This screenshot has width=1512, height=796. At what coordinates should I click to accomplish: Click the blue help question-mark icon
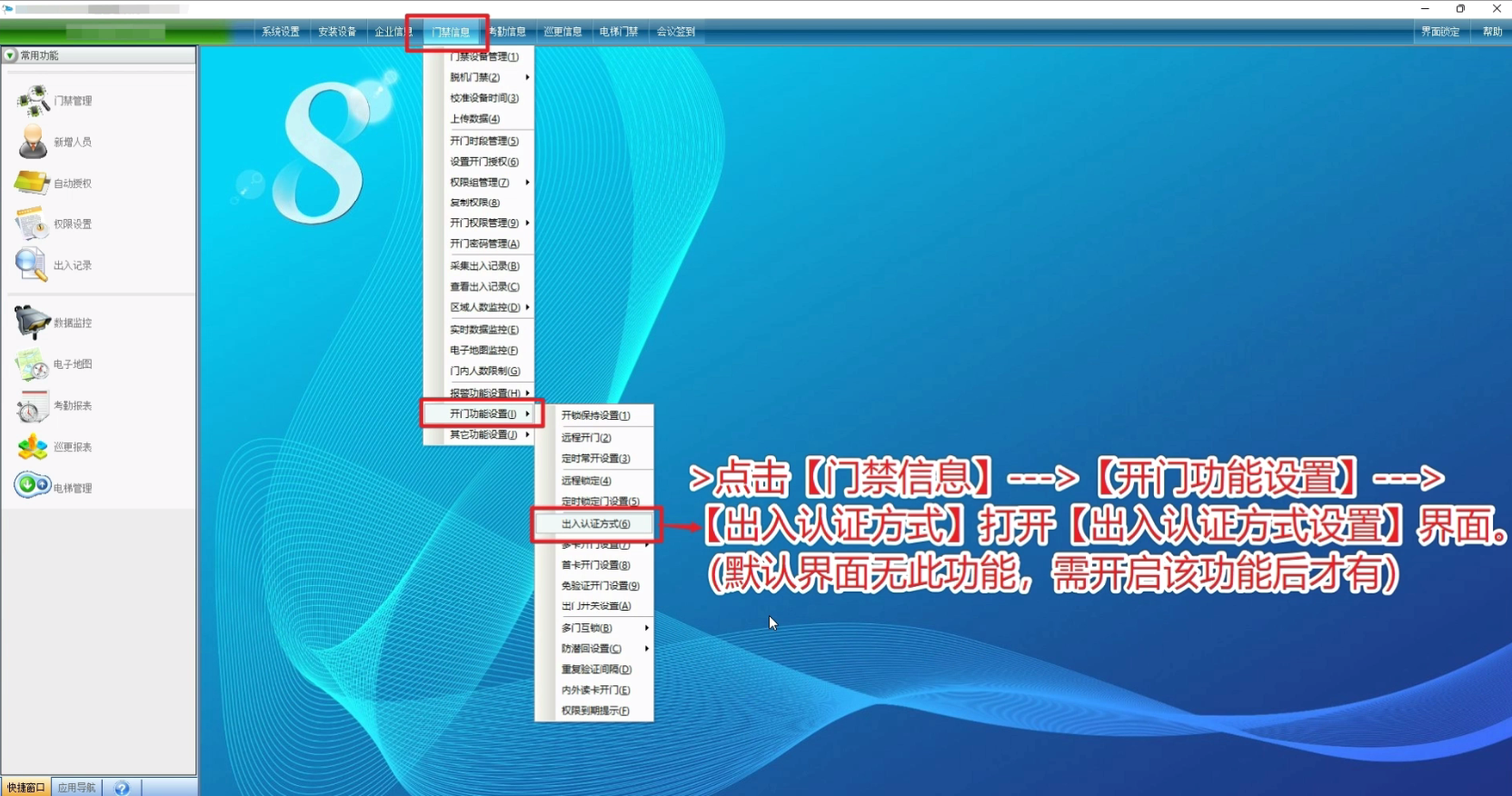(x=122, y=788)
